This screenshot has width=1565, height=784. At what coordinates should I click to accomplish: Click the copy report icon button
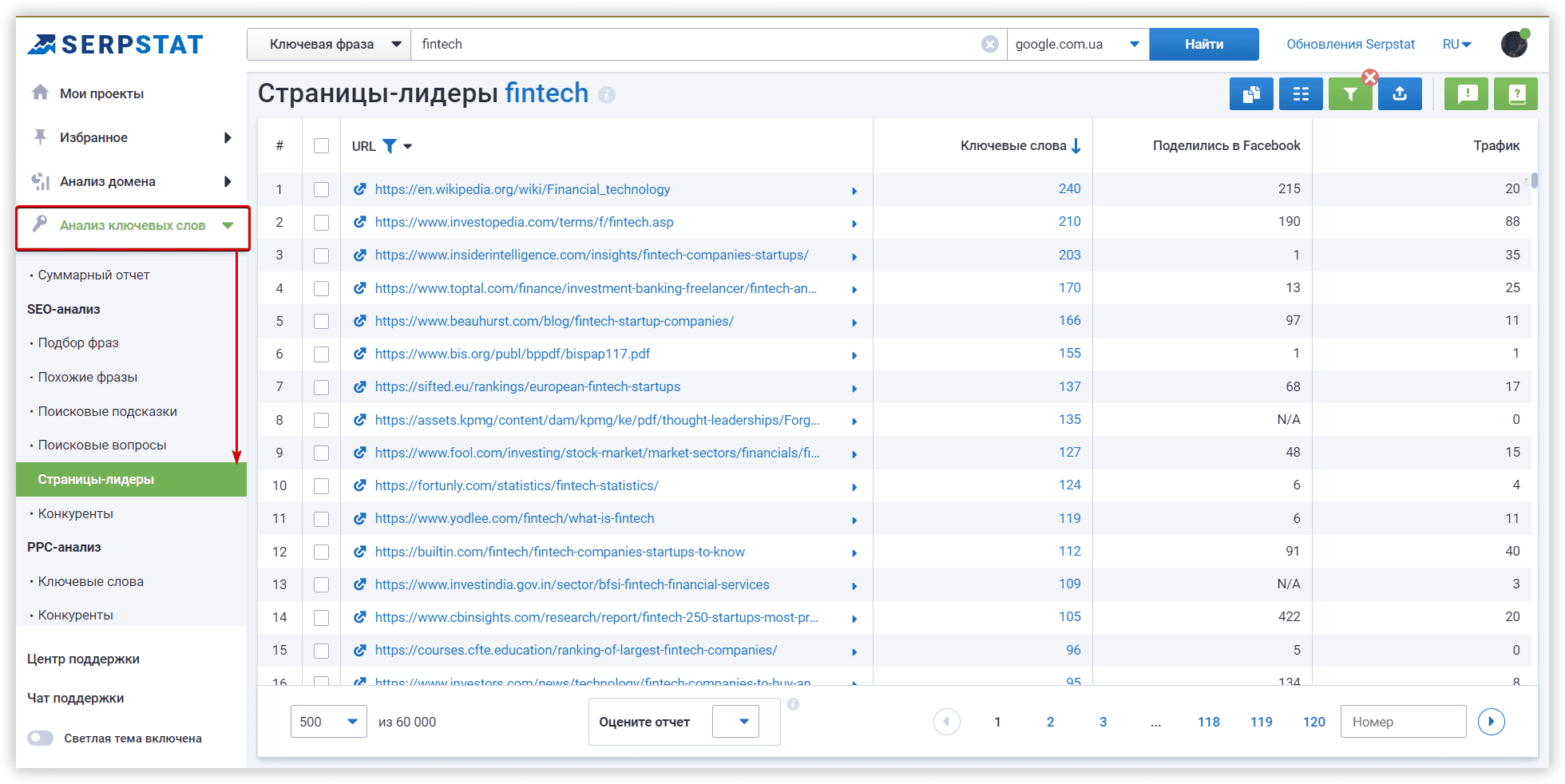[1251, 94]
